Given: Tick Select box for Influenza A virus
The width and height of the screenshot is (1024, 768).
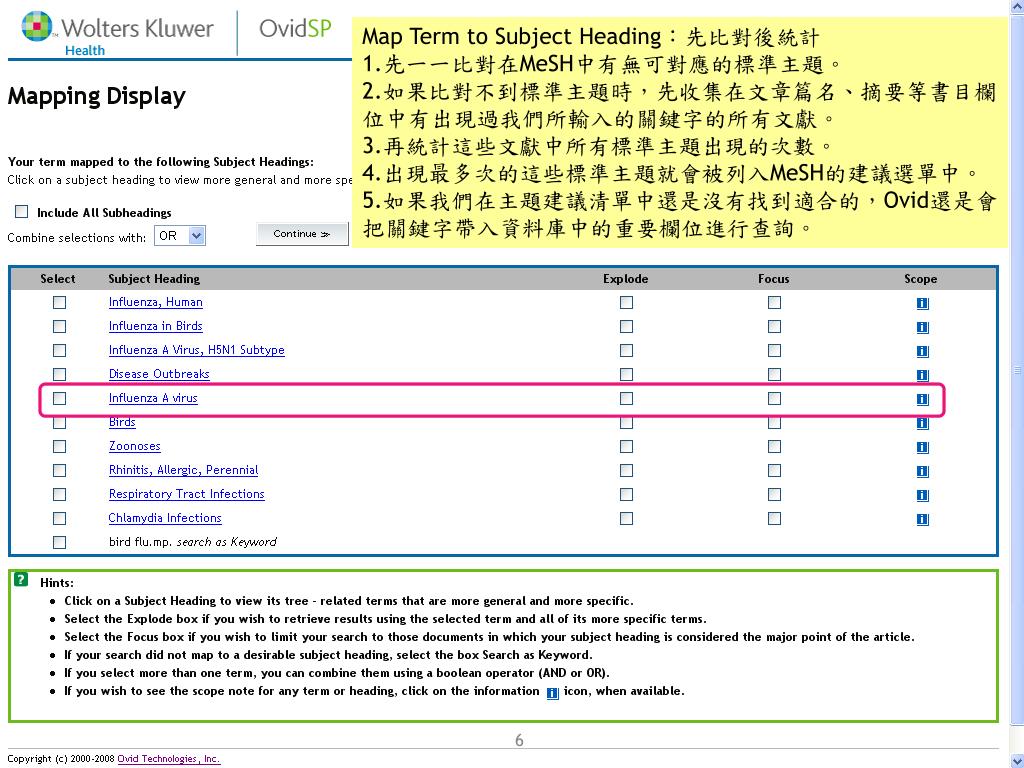Looking at the screenshot, I should pyautogui.click(x=59, y=398).
